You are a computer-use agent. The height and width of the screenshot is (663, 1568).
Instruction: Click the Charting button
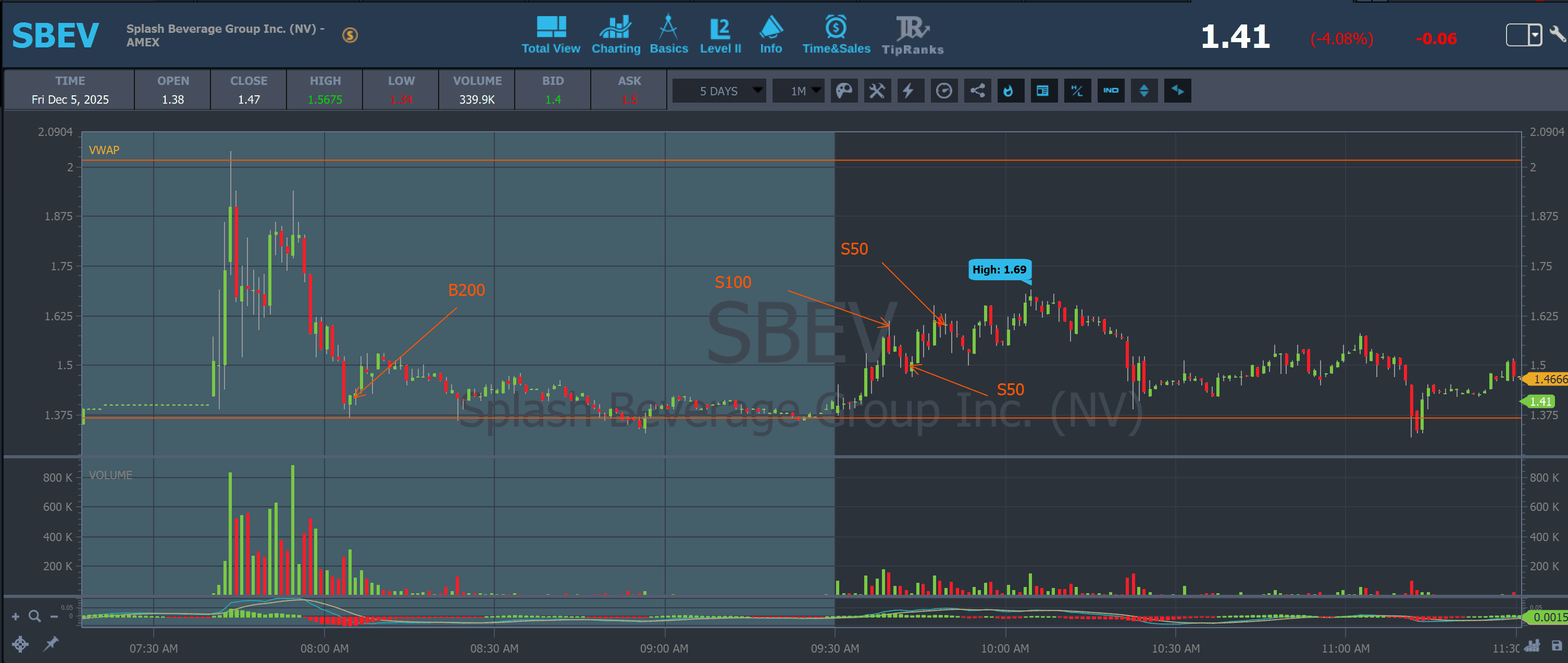click(615, 35)
